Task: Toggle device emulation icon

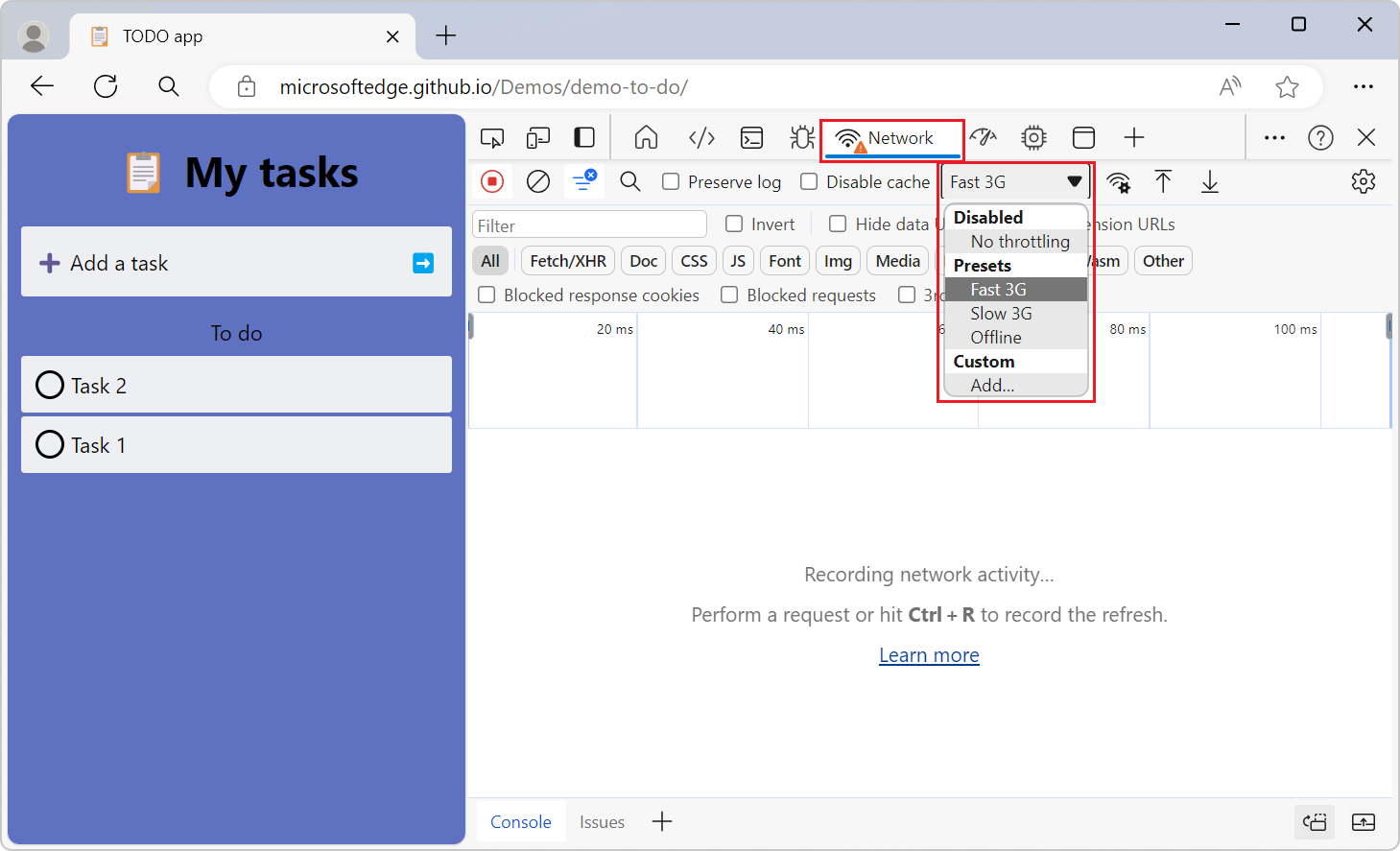Action: (538, 138)
